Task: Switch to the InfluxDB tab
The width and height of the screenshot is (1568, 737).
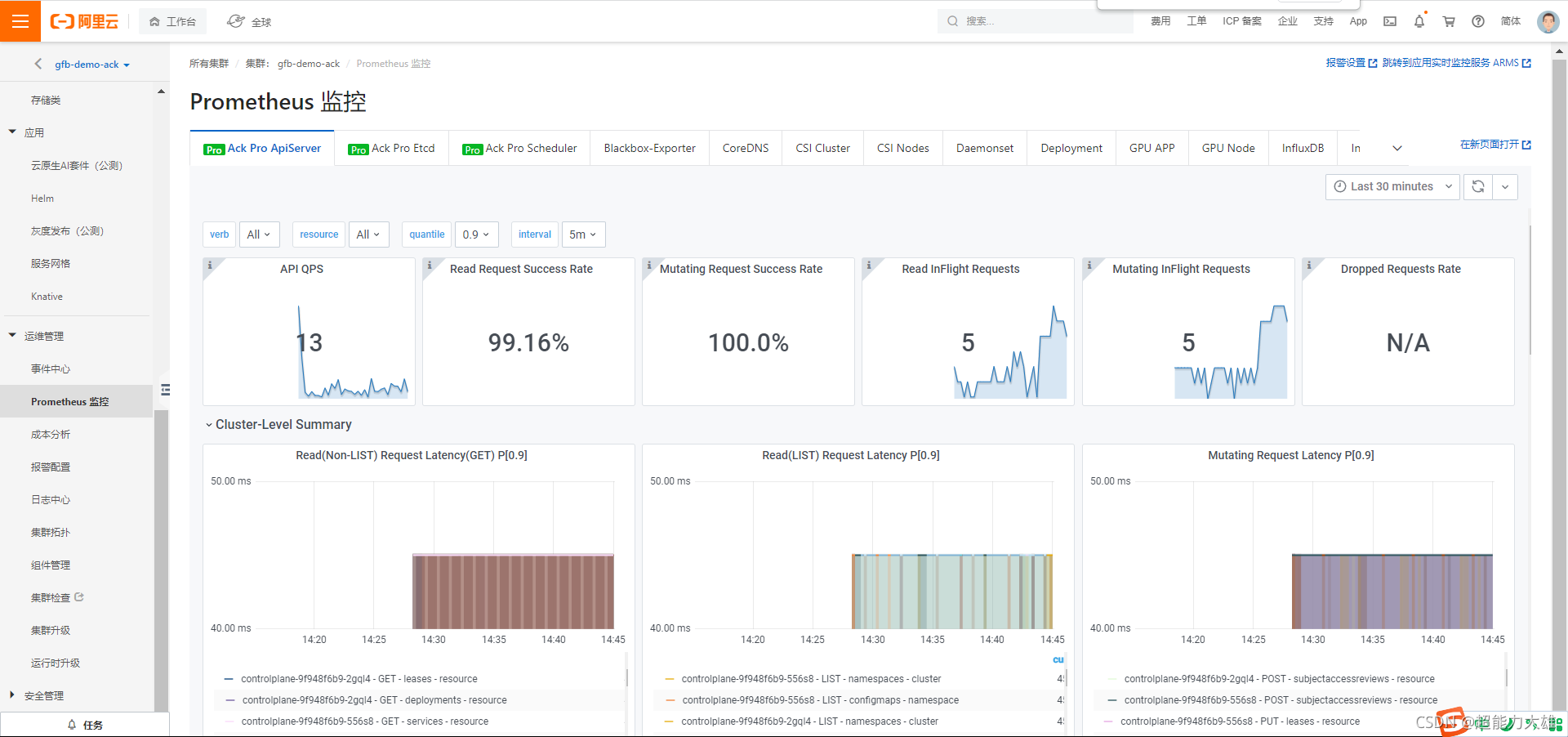Action: (1303, 148)
